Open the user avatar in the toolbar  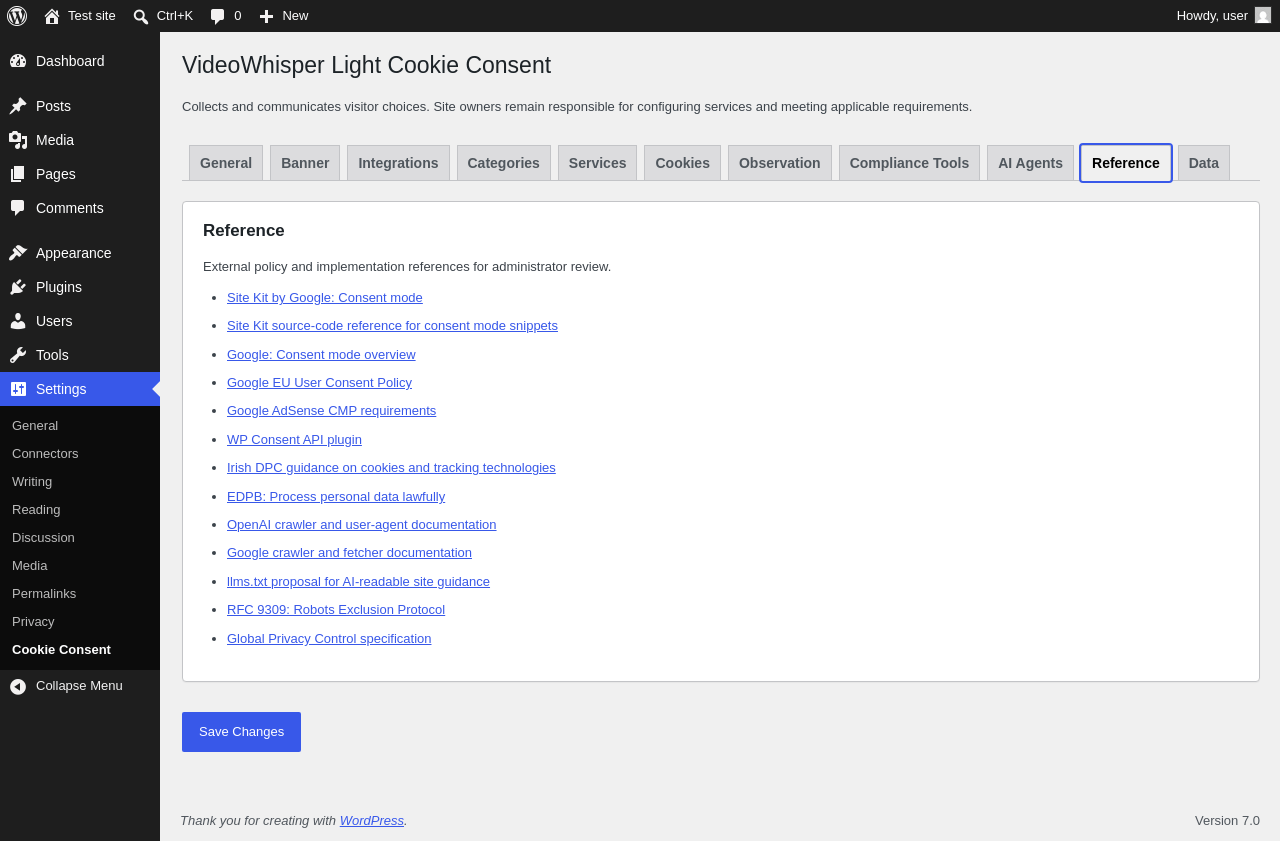click(x=1263, y=15)
